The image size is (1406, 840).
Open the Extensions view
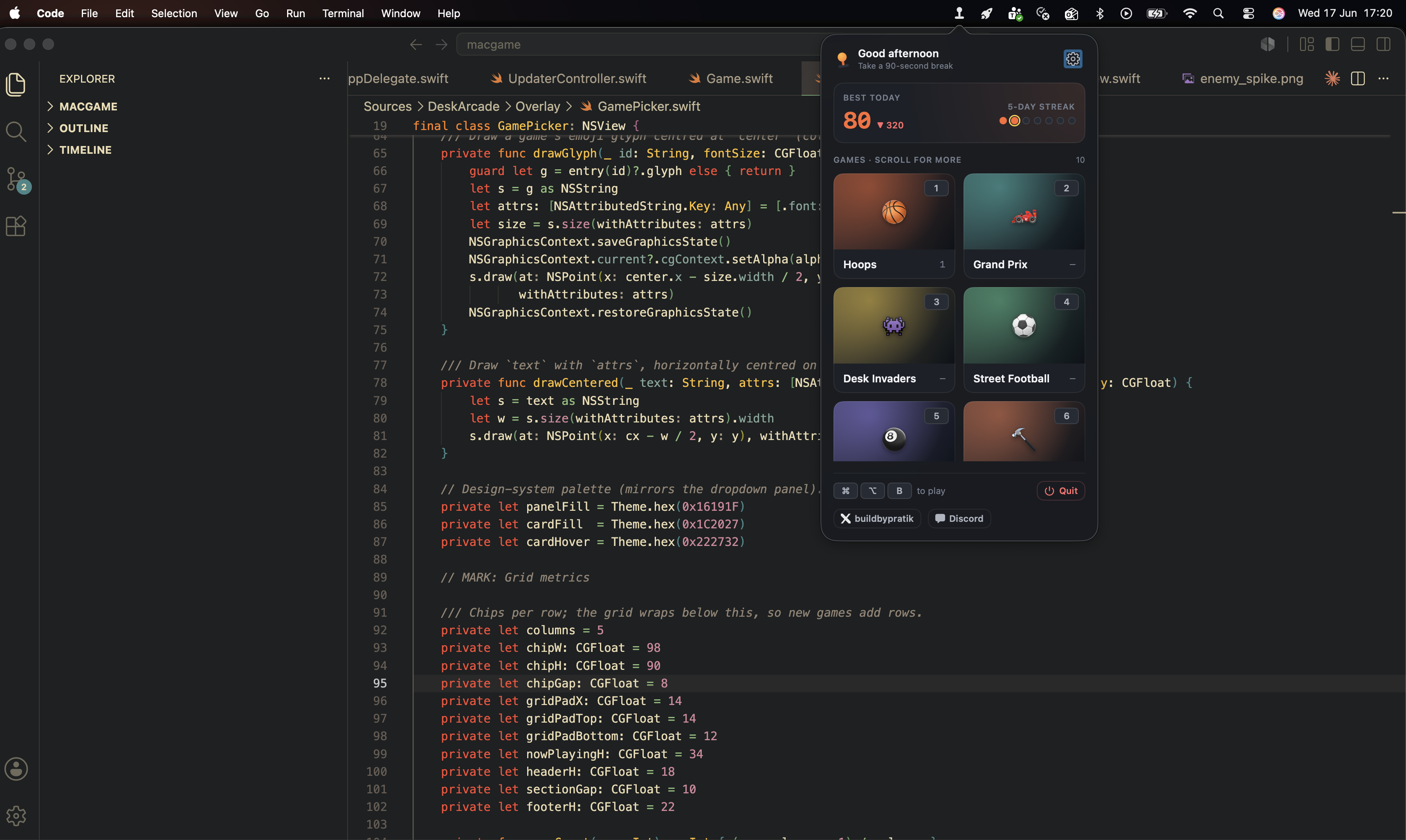click(x=16, y=227)
